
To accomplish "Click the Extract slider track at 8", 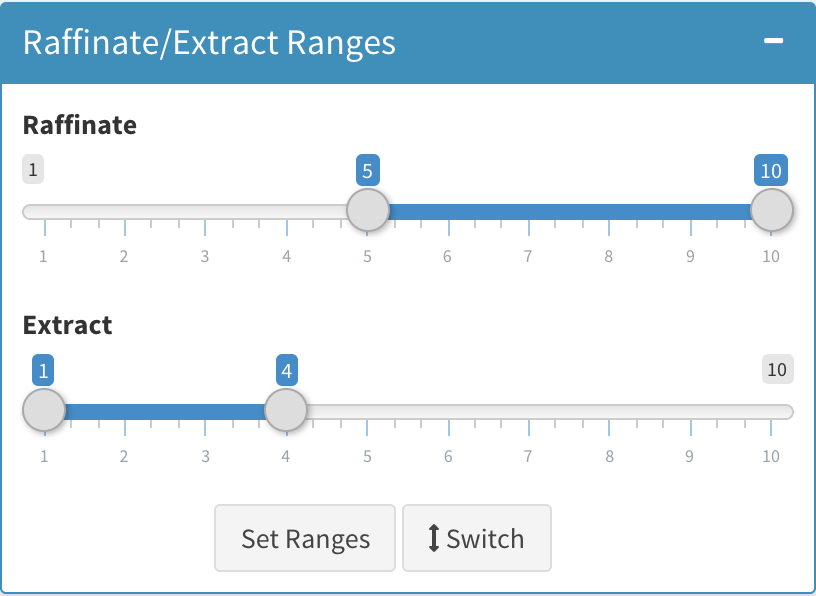I will point(609,411).
